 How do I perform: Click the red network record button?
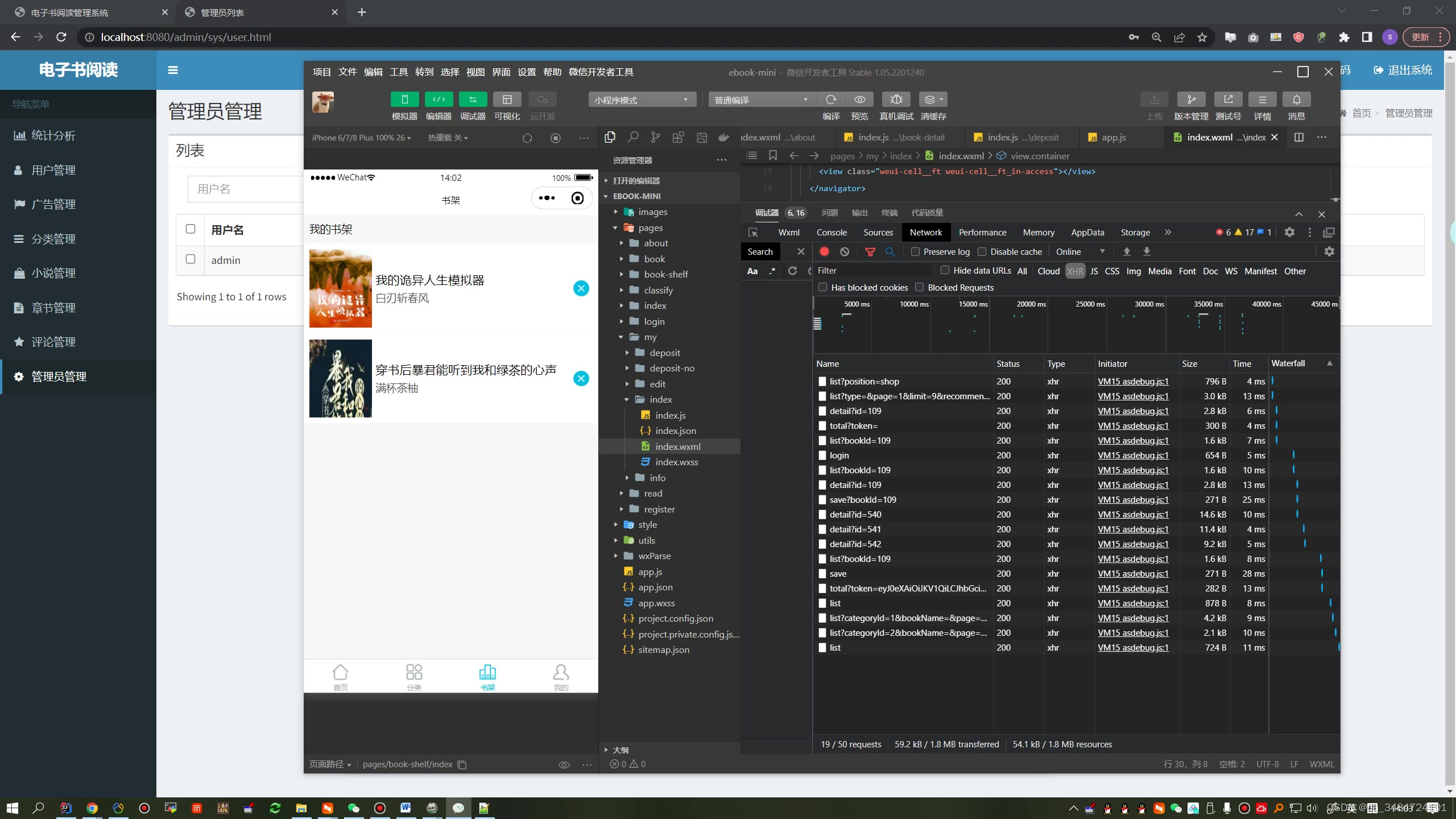[824, 251]
